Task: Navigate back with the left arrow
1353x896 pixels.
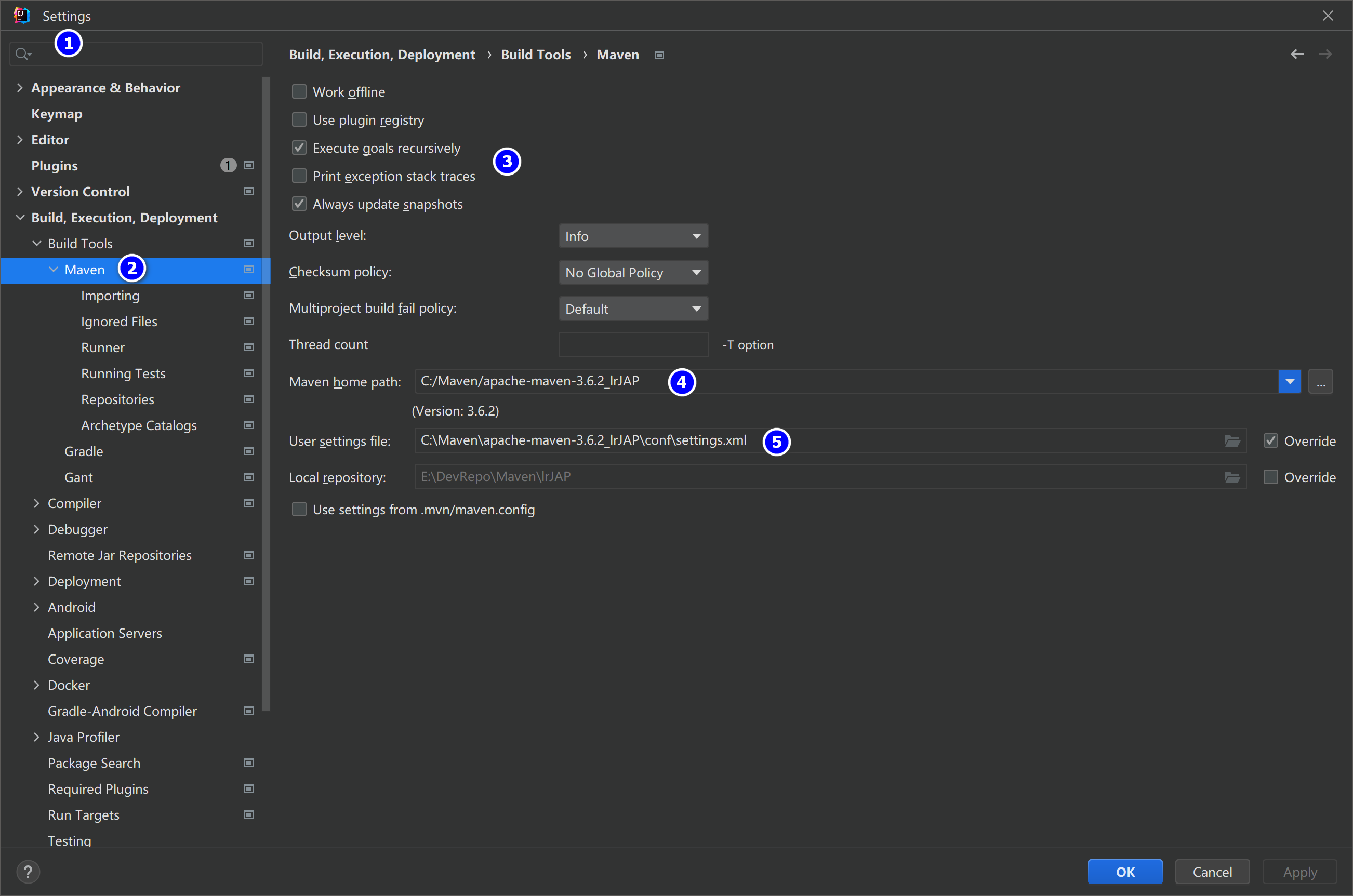Action: click(x=1297, y=55)
